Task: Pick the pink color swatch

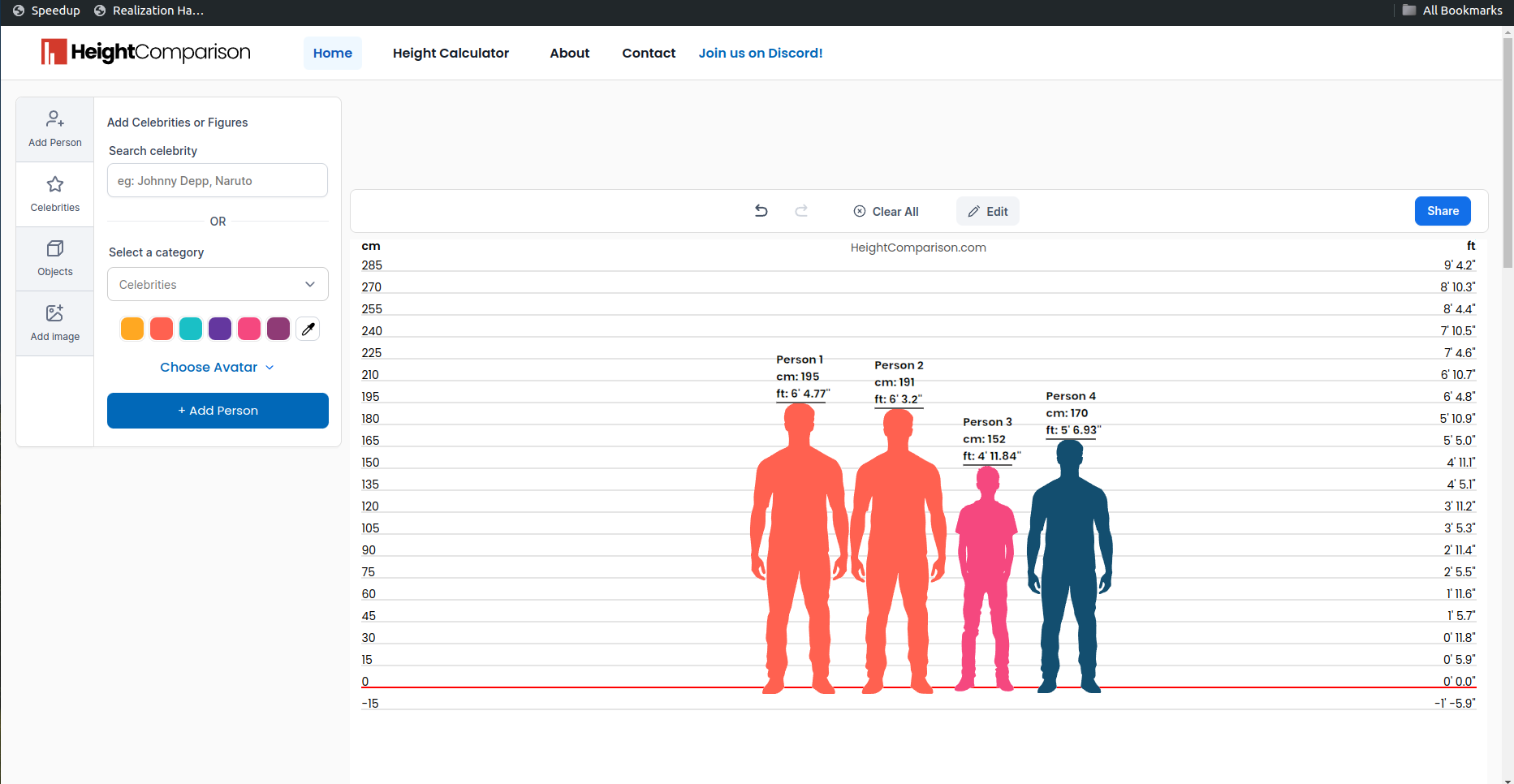Action: [249, 329]
